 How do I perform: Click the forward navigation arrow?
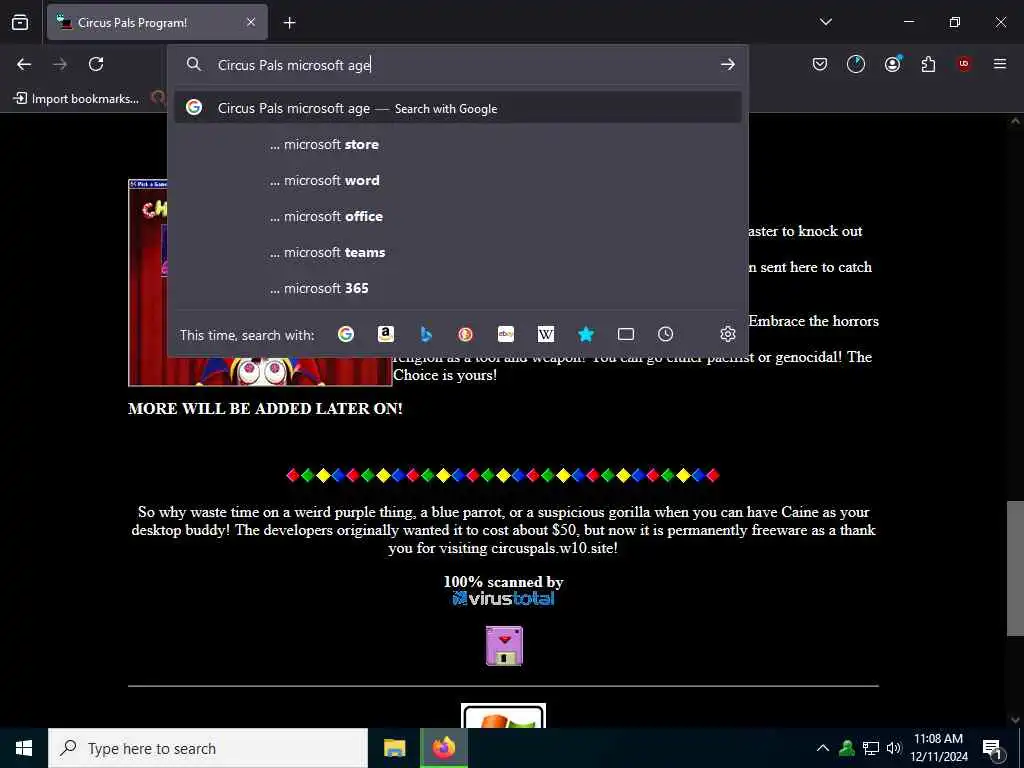[x=60, y=64]
